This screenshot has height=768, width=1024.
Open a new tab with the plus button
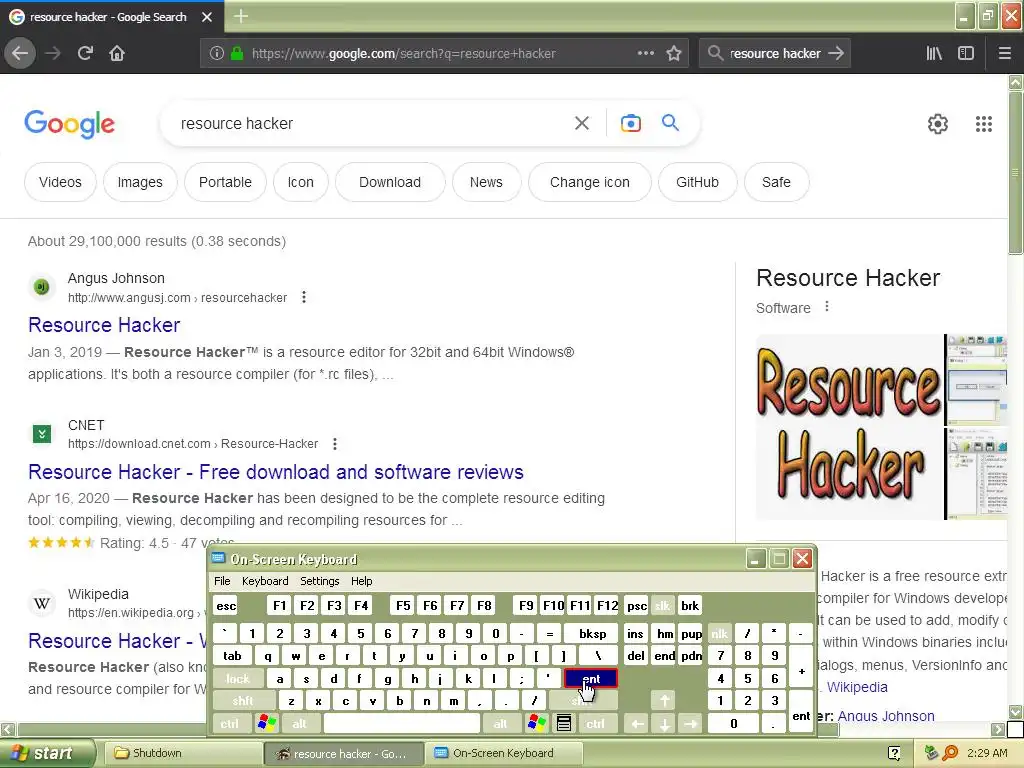point(241,16)
